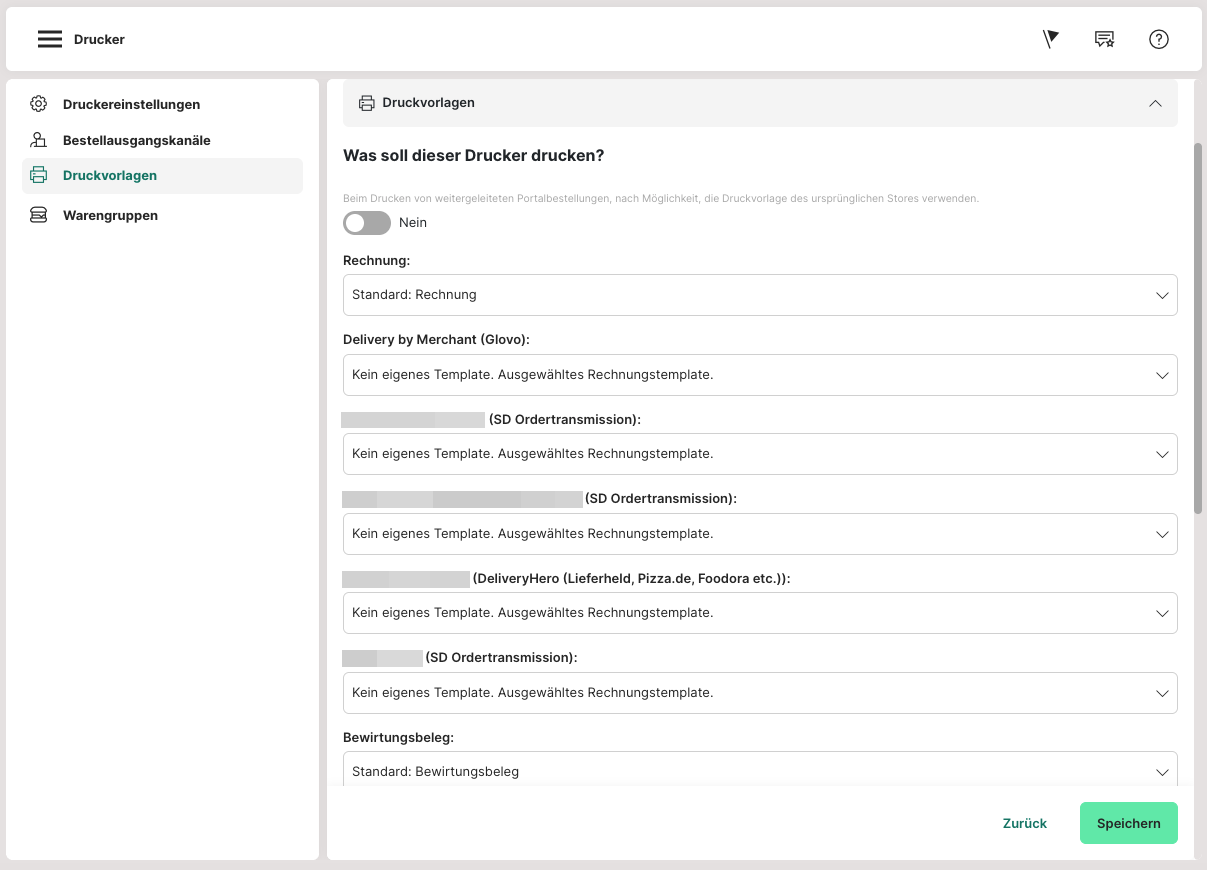
Task: Toggle the portal template switch labeled Nein
Action: (x=366, y=223)
